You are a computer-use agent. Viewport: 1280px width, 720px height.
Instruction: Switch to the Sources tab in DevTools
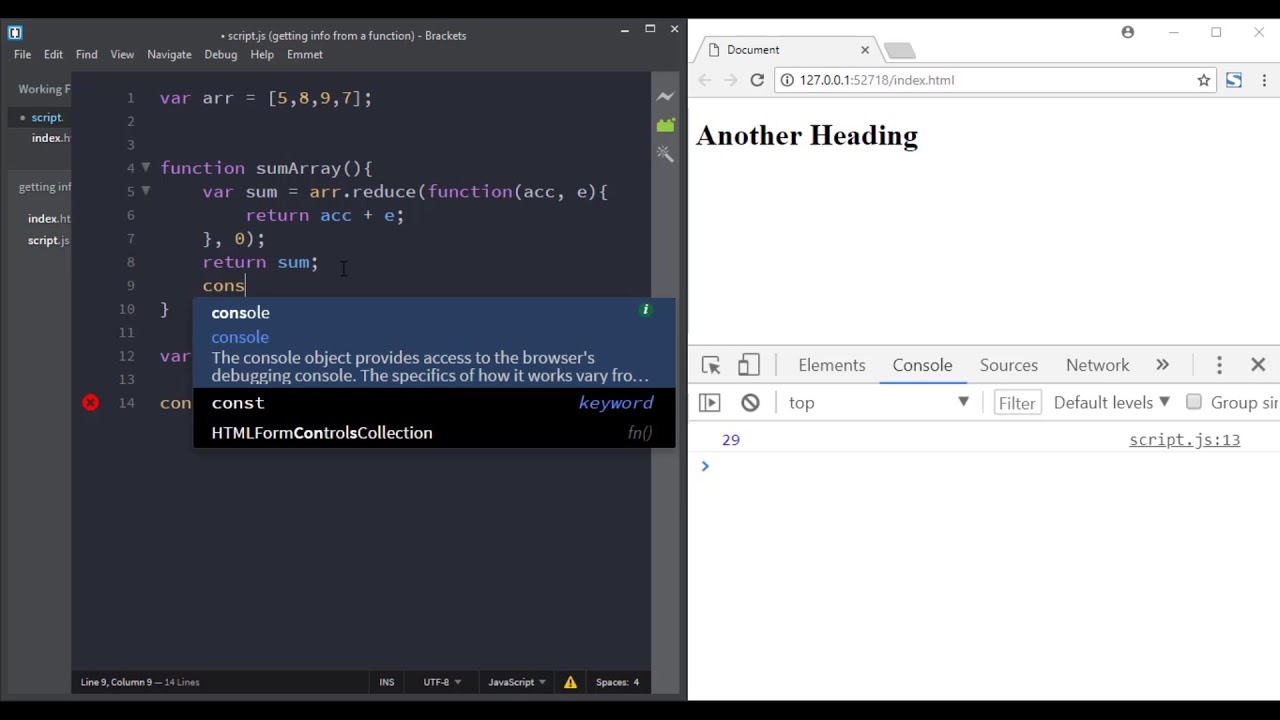(1009, 365)
